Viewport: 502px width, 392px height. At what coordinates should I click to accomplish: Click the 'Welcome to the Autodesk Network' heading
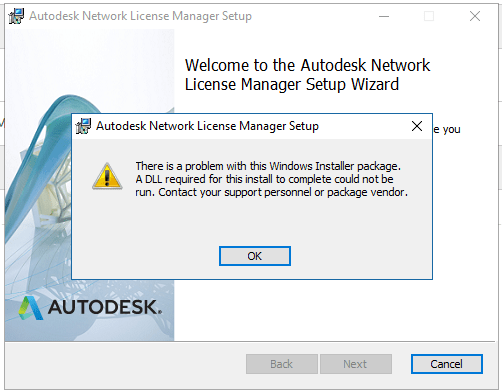tap(307, 65)
